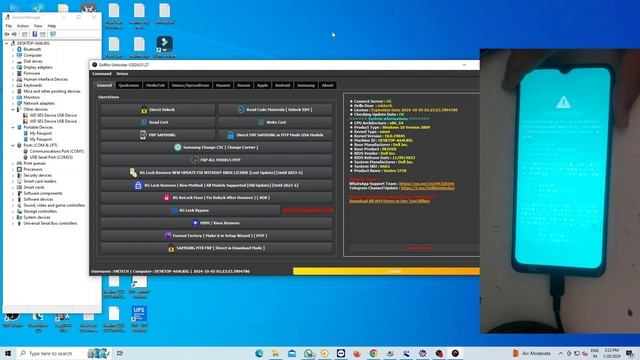Click the MDM / Knox Remove button
Image resolution: width=640 pixels, height=360 pixels.
[x=216, y=223]
